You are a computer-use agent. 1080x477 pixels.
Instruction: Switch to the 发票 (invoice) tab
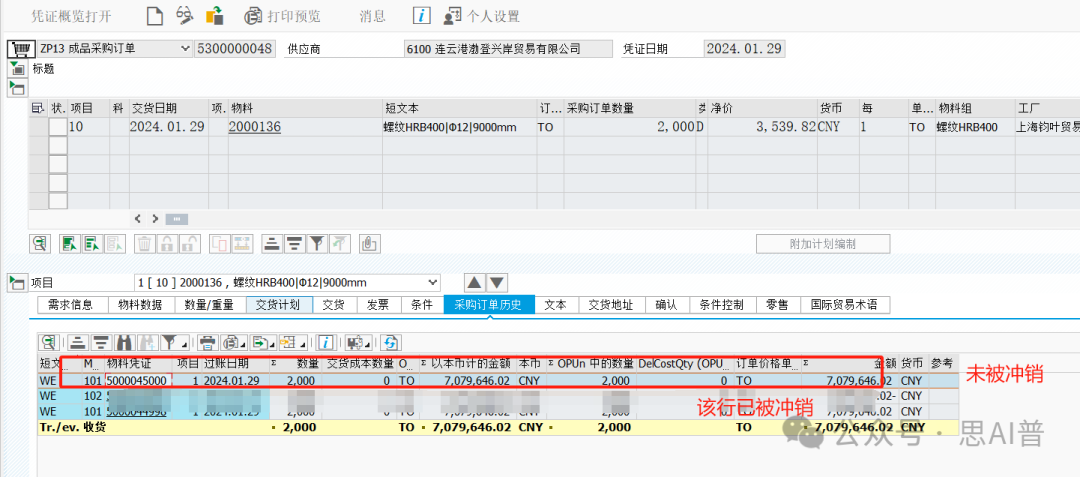377,305
